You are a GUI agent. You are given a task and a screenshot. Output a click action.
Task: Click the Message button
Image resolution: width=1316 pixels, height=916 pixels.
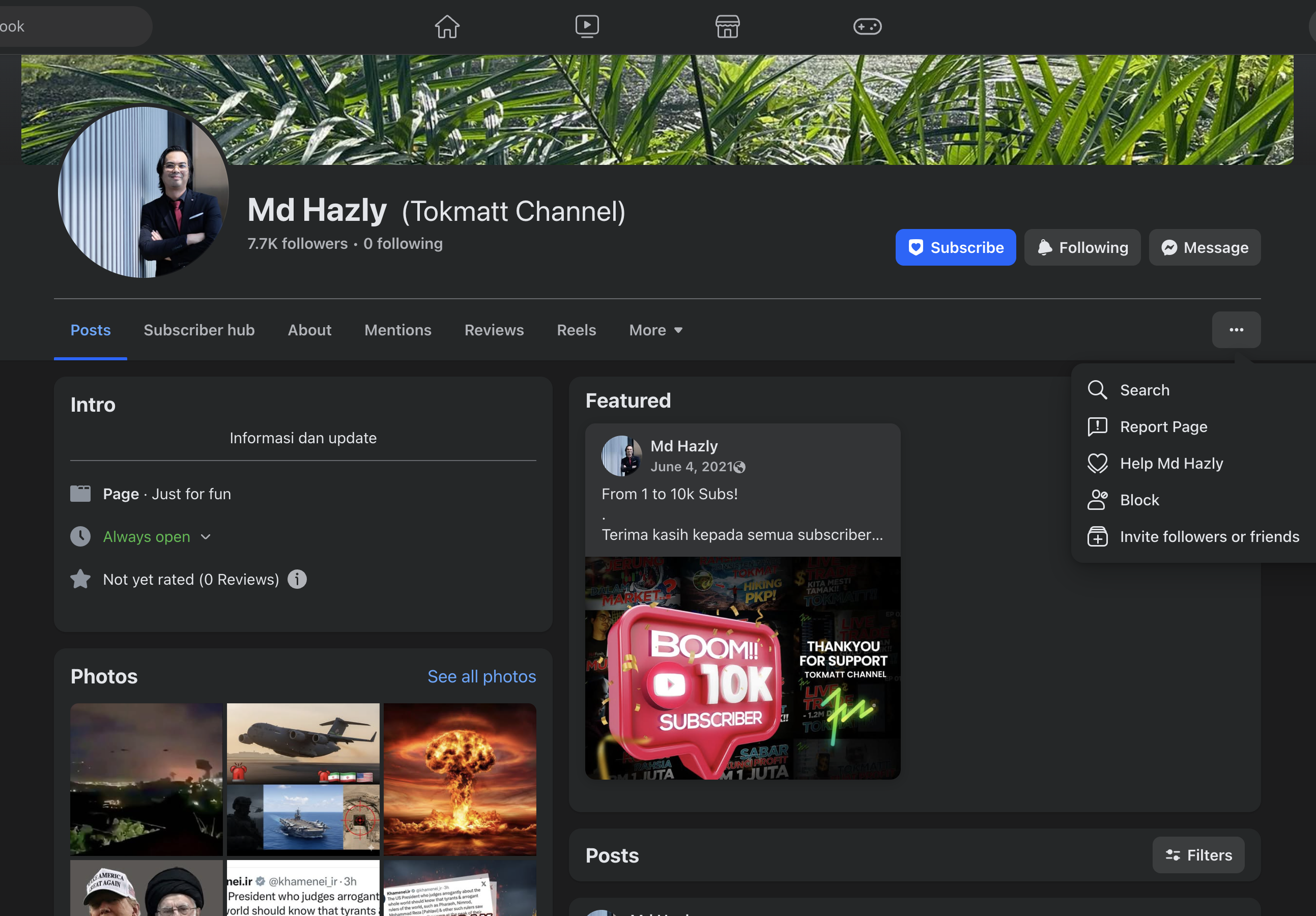click(1205, 248)
